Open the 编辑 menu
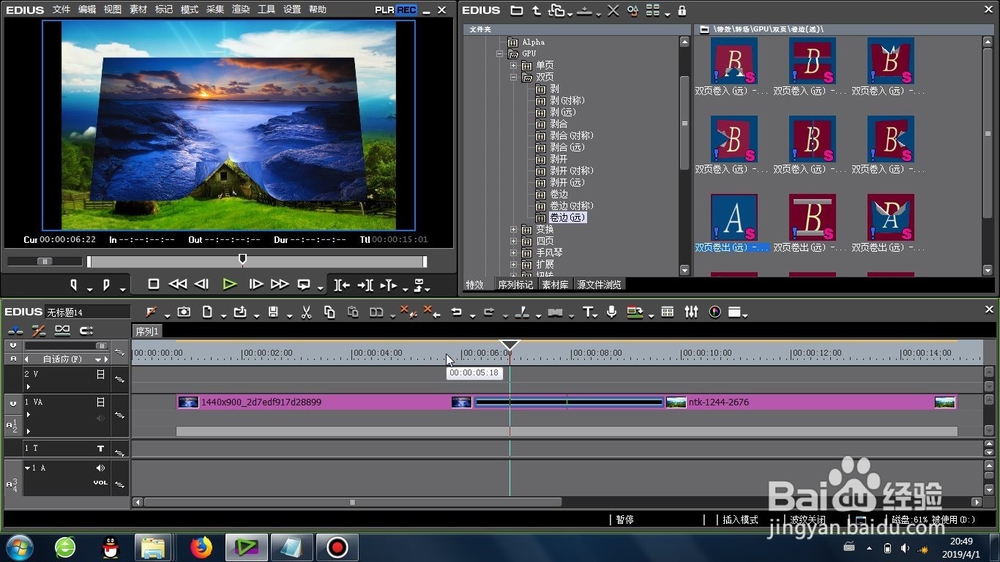The image size is (1000, 562). pyautogui.click(x=87, y=10)
